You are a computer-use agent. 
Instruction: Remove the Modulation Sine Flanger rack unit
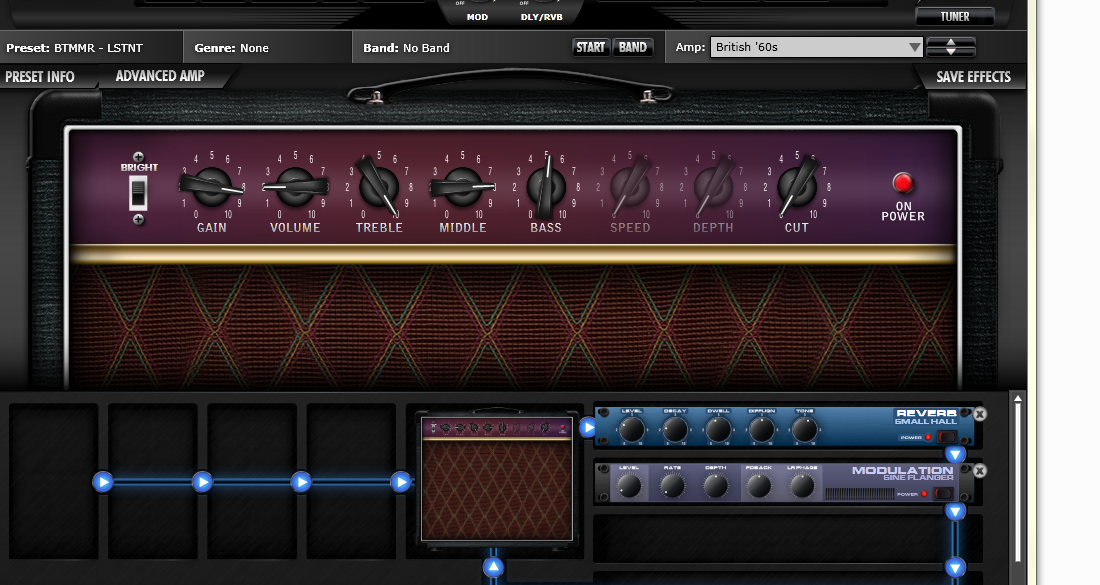(979, 471)
